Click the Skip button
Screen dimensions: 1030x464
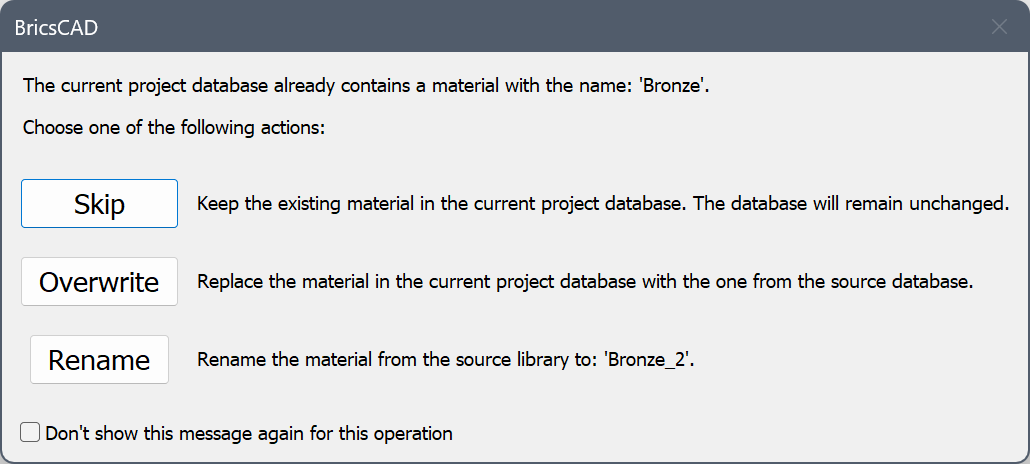coord(99,204)
